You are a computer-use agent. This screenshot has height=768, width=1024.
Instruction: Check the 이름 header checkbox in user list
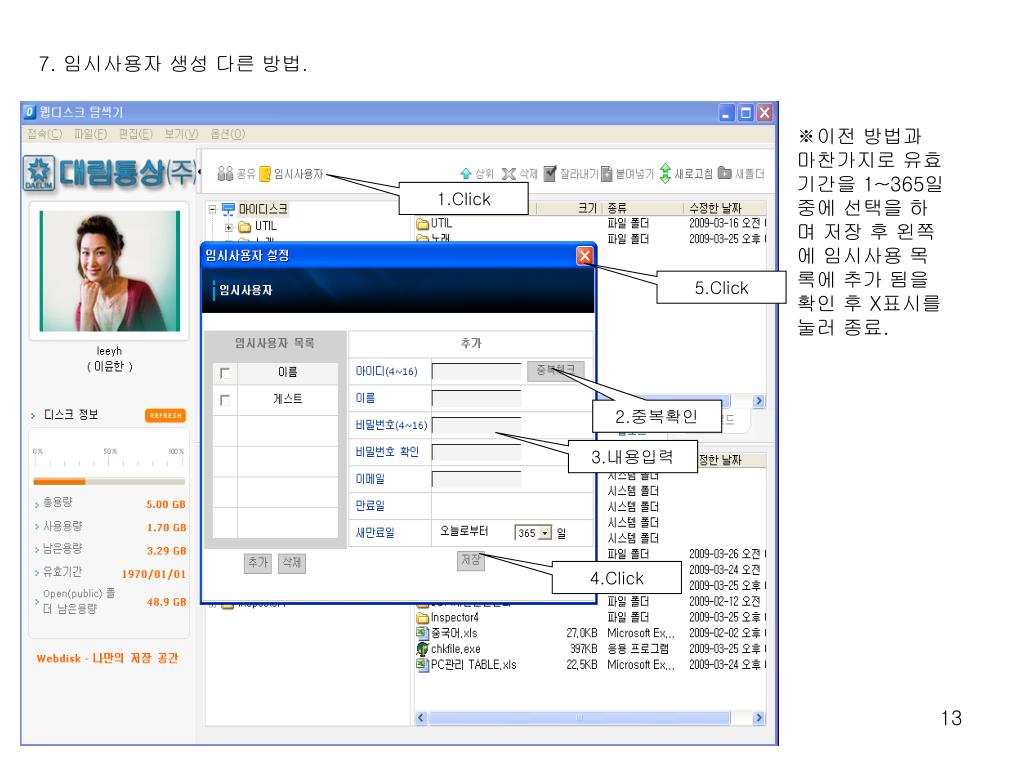[x=225, y=373]
